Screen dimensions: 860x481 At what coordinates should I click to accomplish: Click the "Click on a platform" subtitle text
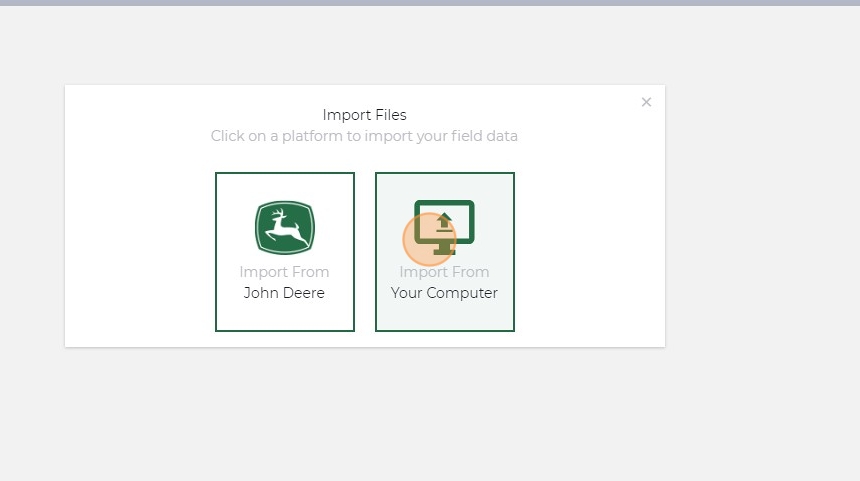click(364, 136)
